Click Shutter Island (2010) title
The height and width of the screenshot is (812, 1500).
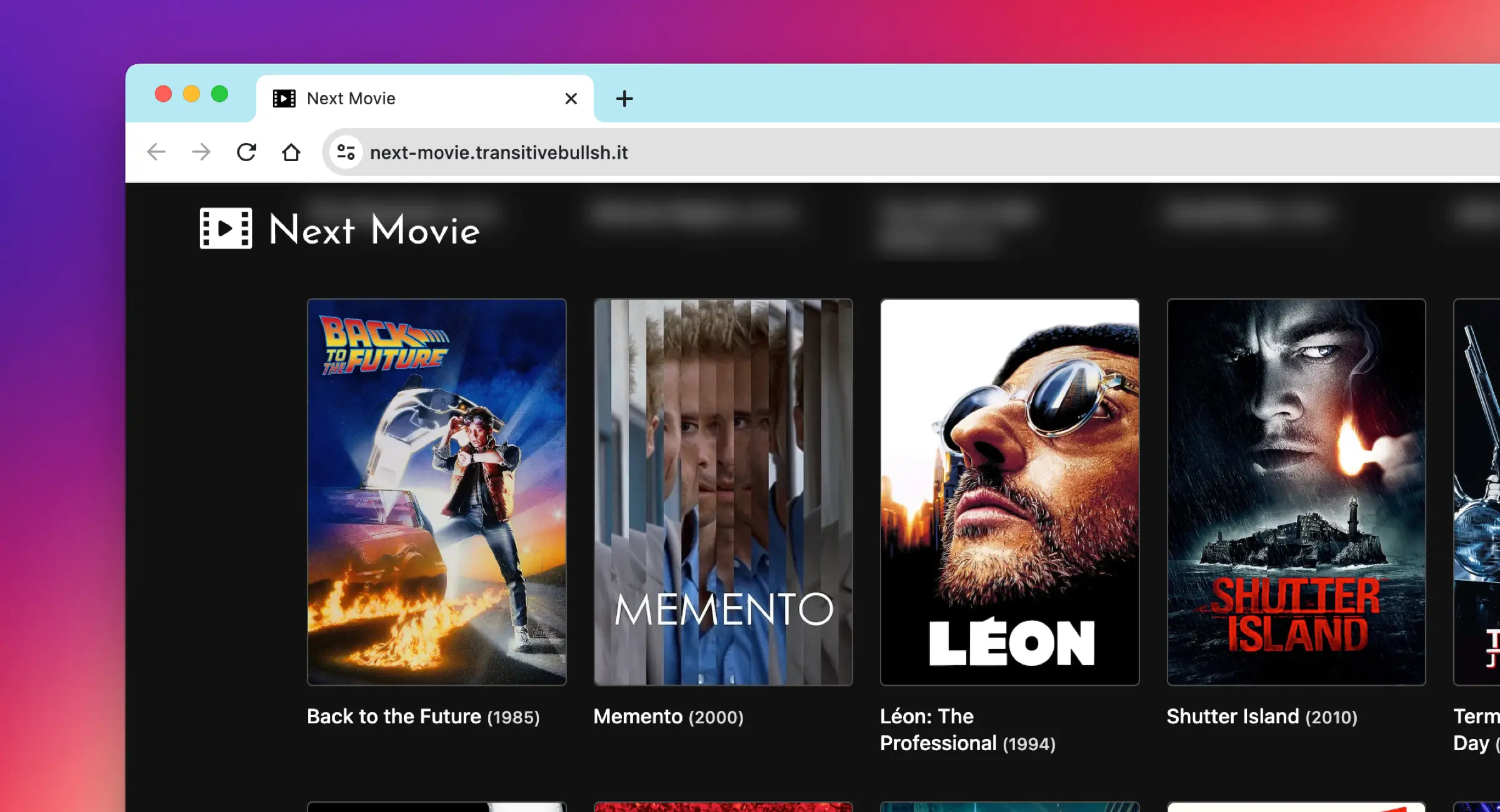tap(1262, 716)
